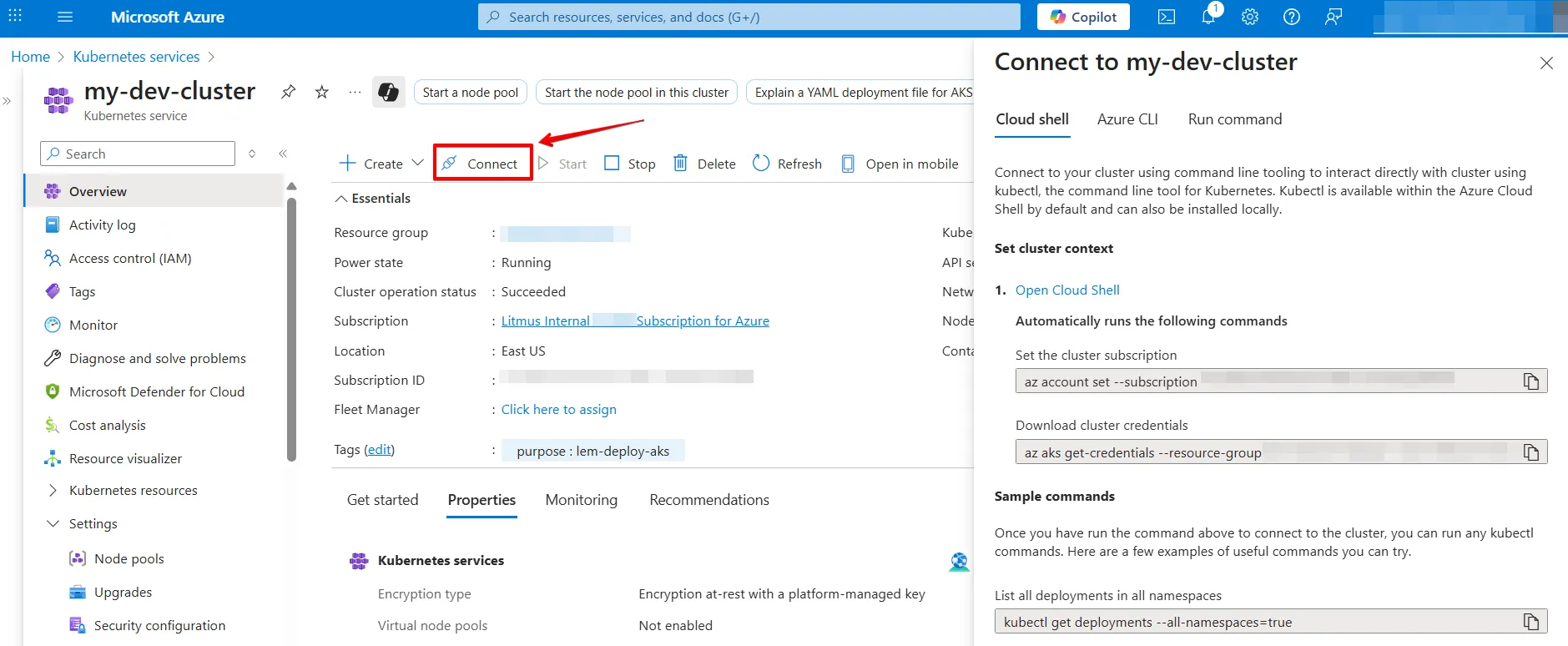
Task: Close the Connect to my-dev-cluster panel
Action: (1546, 63)
